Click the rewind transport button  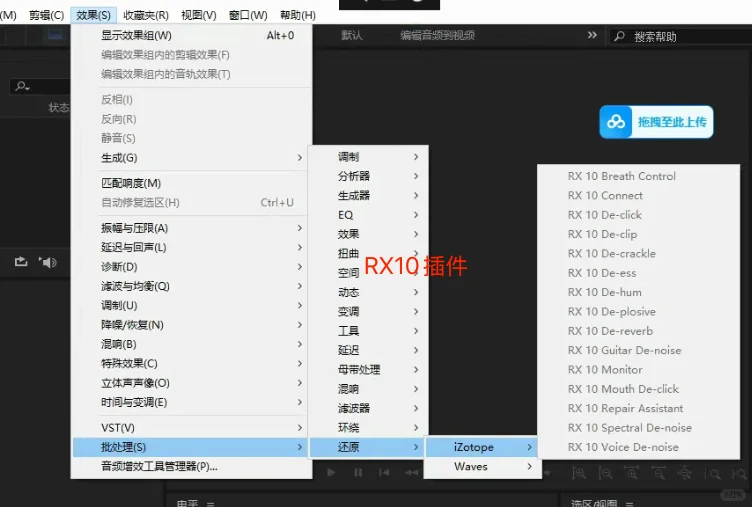click(411, 472)
